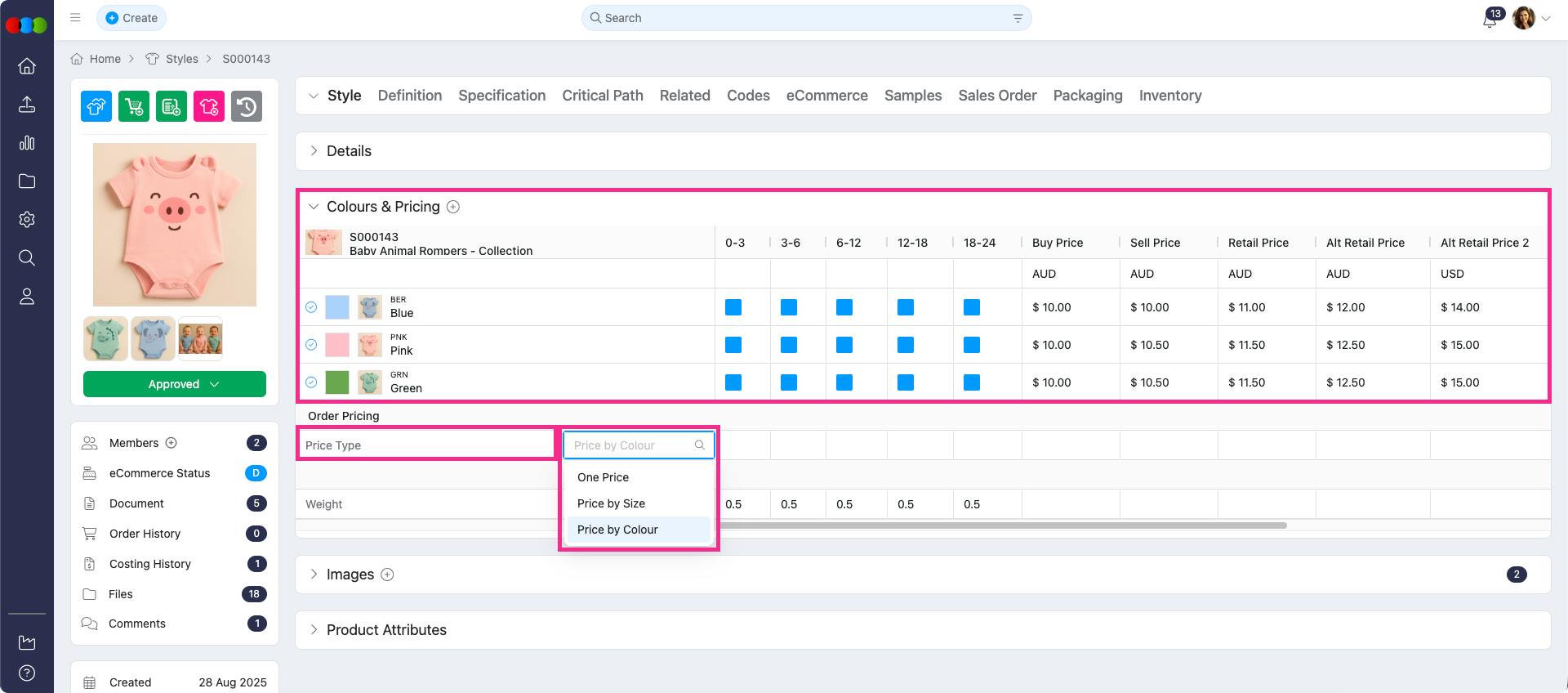Add a member with plus icon

pyautogui.click(x=171, y=443)
